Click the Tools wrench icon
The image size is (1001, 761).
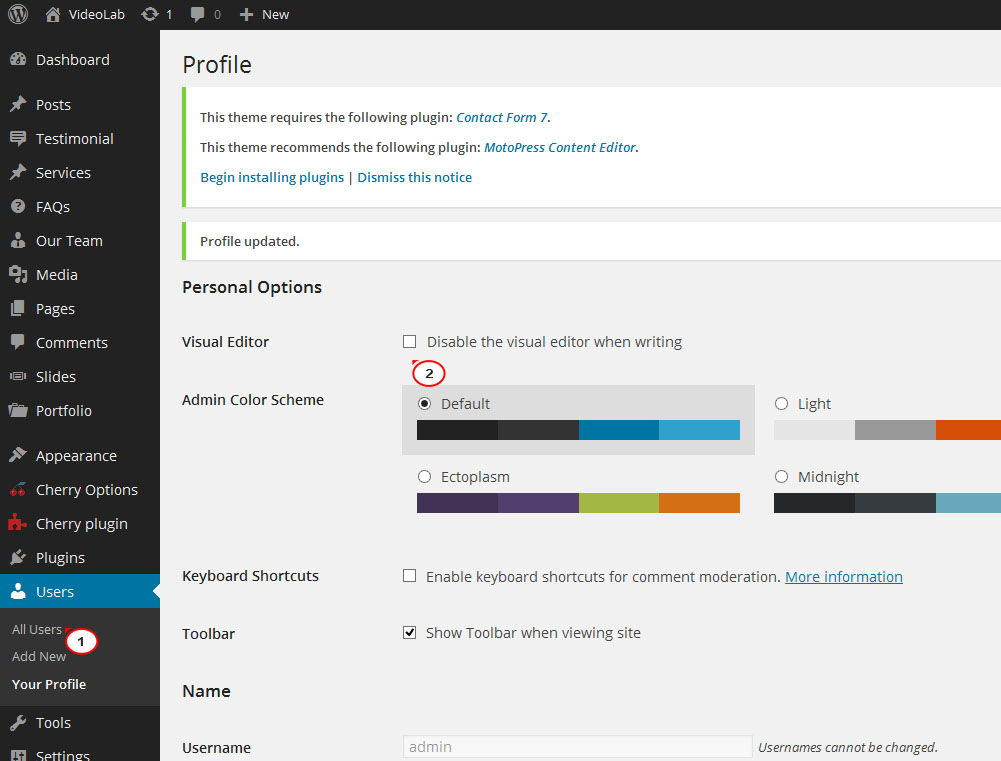tap(18, 723)
